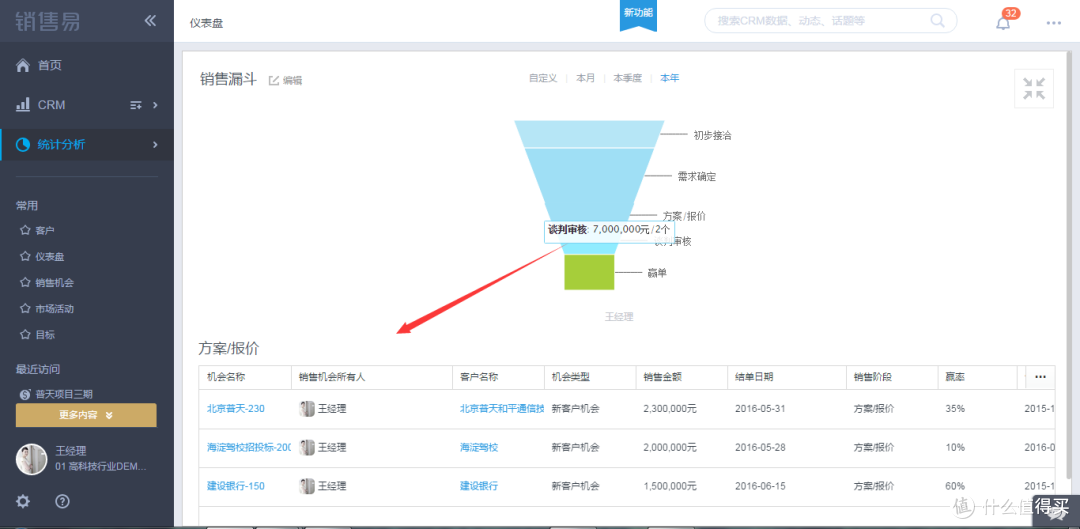The width and height of the screenshot is (1080, 529).
Task: Open opportunity 建设银行-150
Action: 236,486
